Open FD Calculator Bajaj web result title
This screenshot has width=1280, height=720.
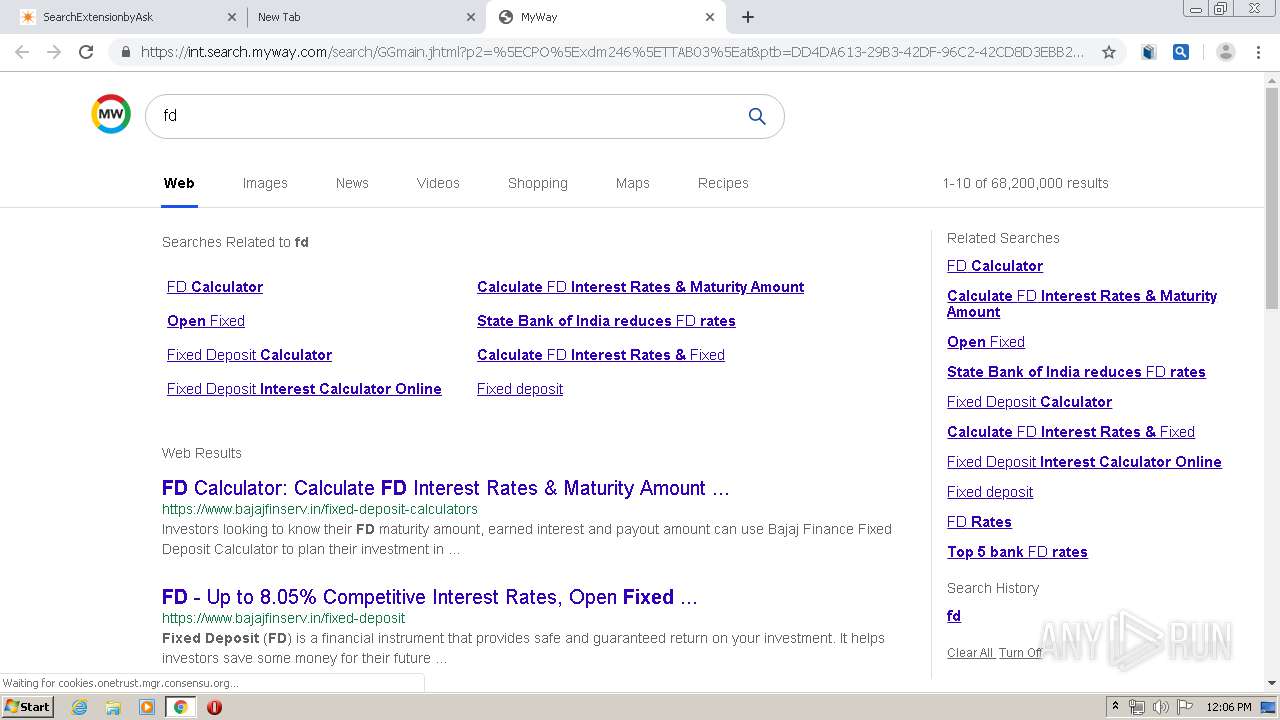pyautogui.click(x=446, y=488)
